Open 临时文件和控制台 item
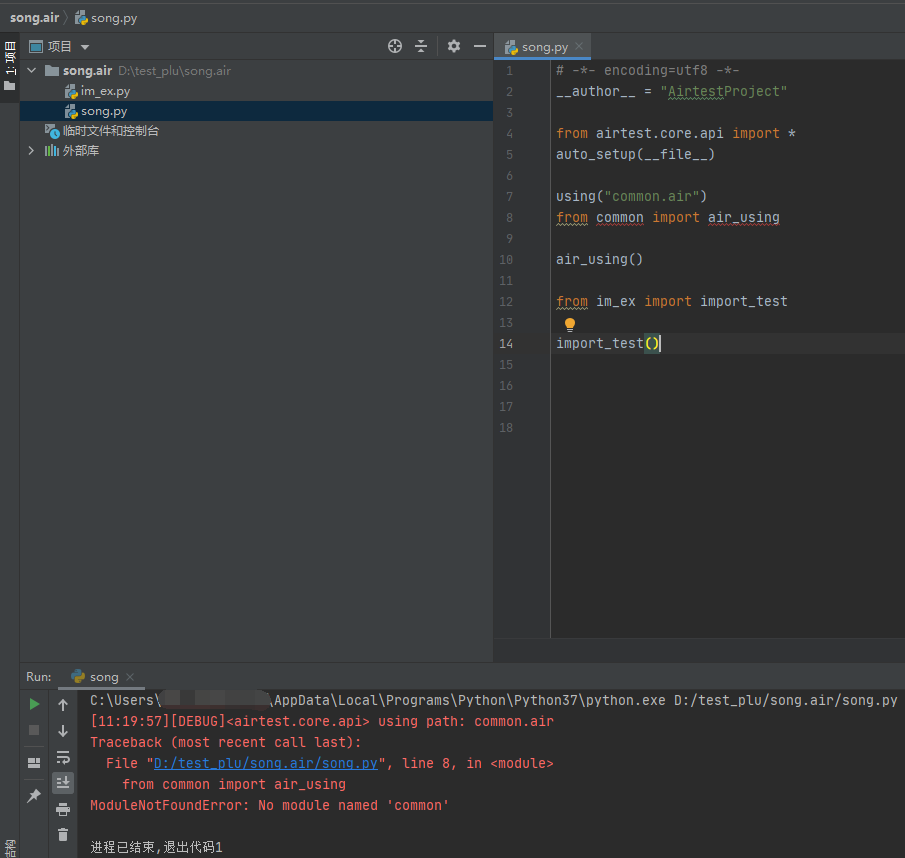The image size is (905, 858). [111, 131]
